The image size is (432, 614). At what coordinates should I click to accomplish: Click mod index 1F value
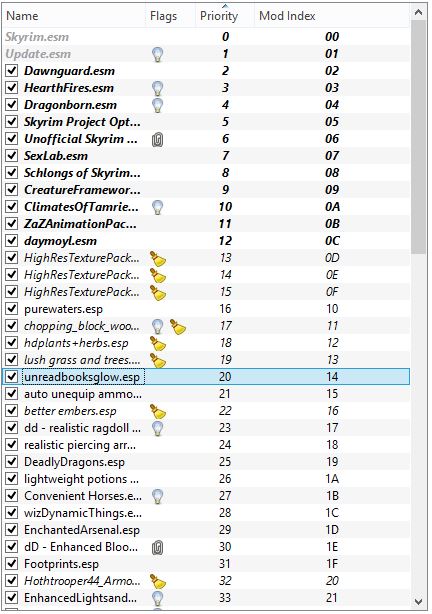[332, 564]
